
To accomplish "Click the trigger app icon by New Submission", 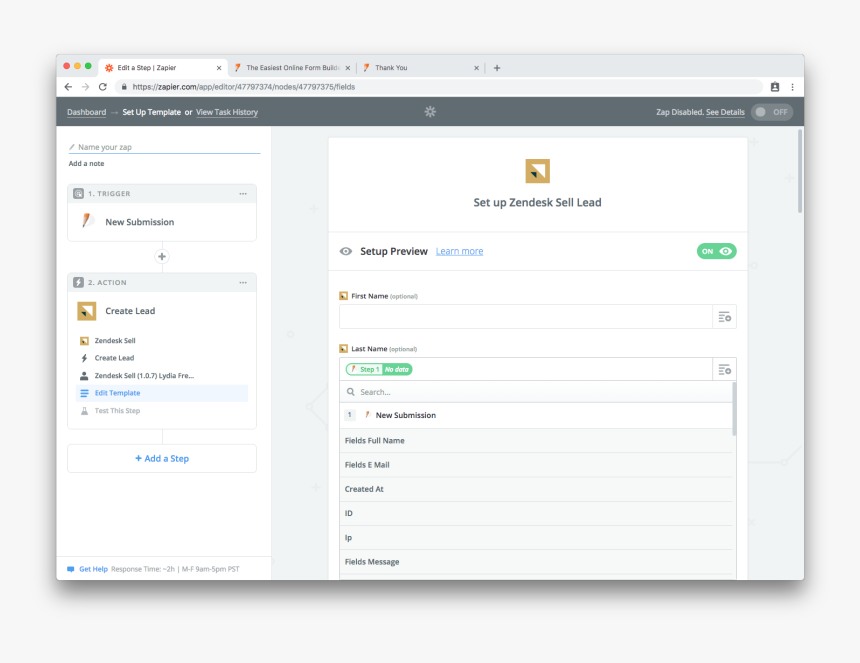I will tap(87, 222).
